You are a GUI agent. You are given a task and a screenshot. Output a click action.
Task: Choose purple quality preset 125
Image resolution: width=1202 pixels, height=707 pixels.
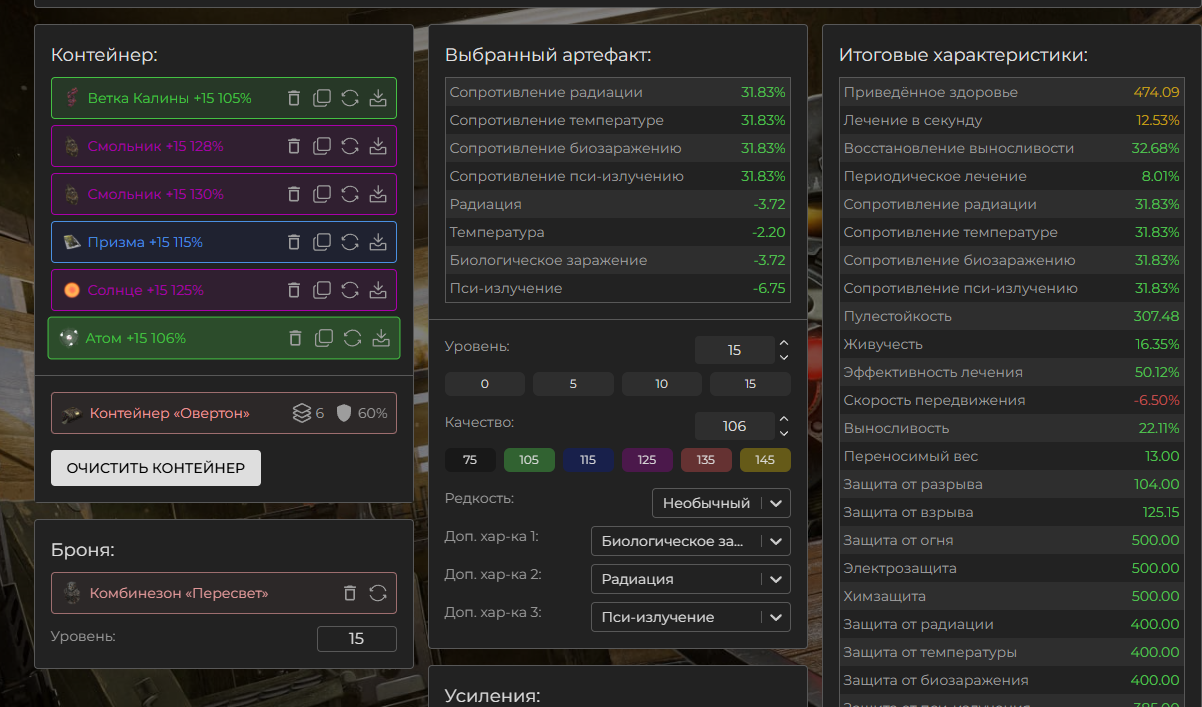click(647, 460)
